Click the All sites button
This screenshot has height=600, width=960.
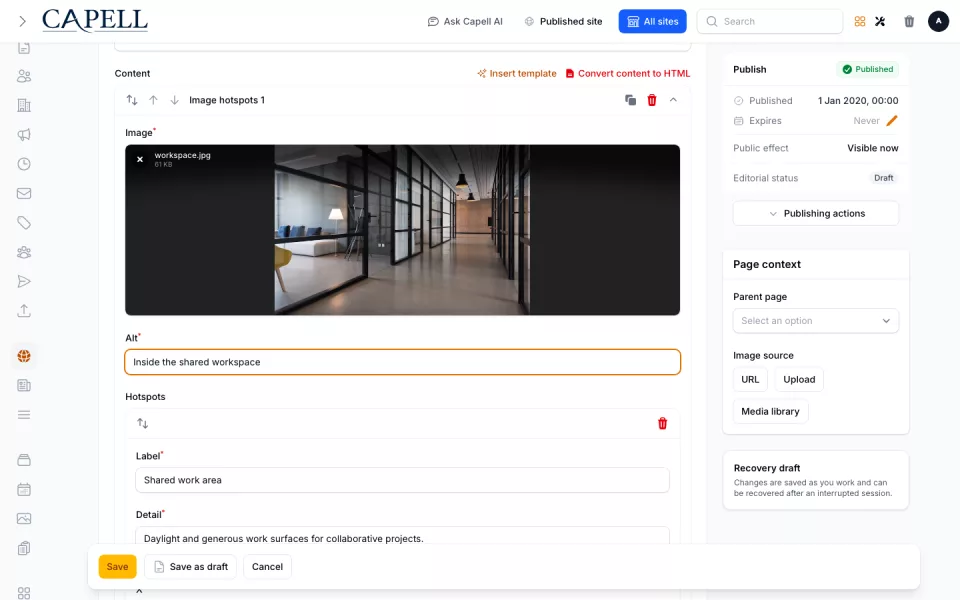click(x=653, y=21)
